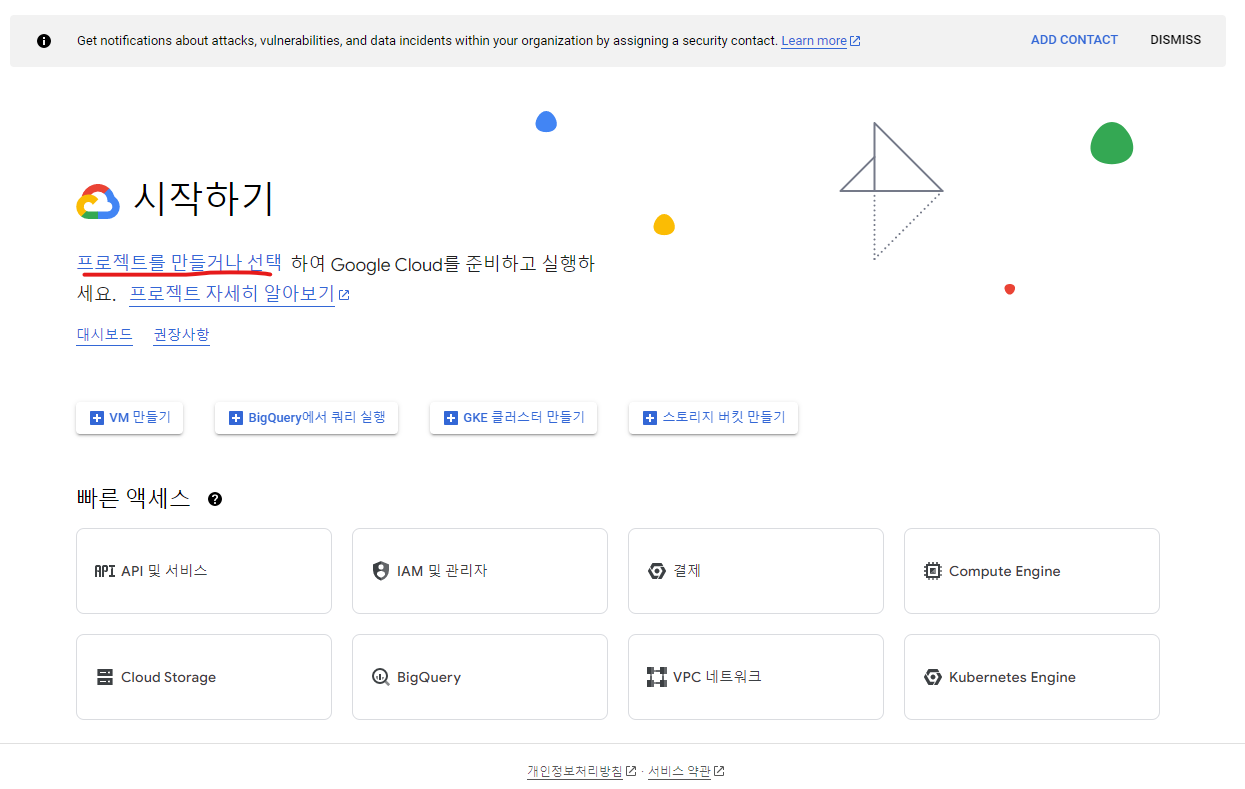Click the Google Cloud logo icon
The width and height of the screenshot is (1245, 789).
[98, 202]
